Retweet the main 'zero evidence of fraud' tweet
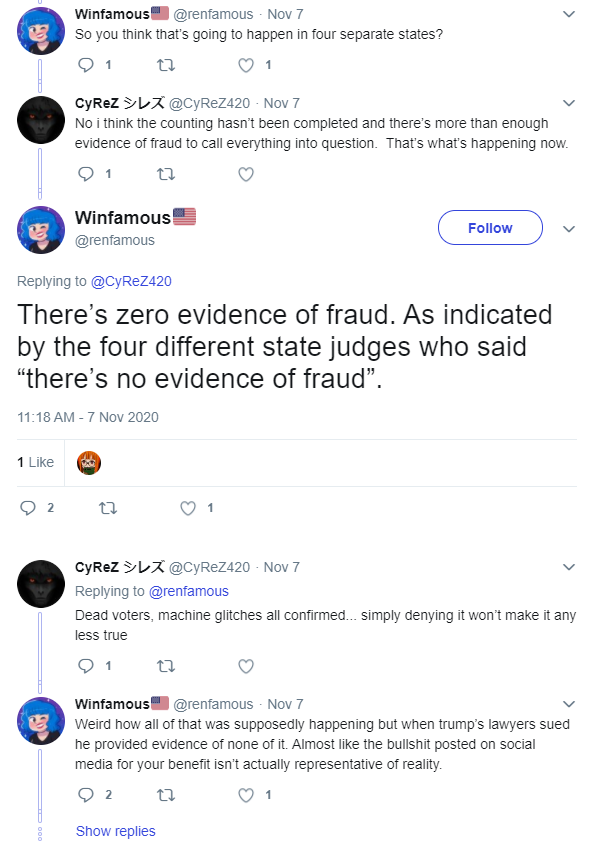The width and height of the screenshot is (595, 846). (x=108, y=508)
